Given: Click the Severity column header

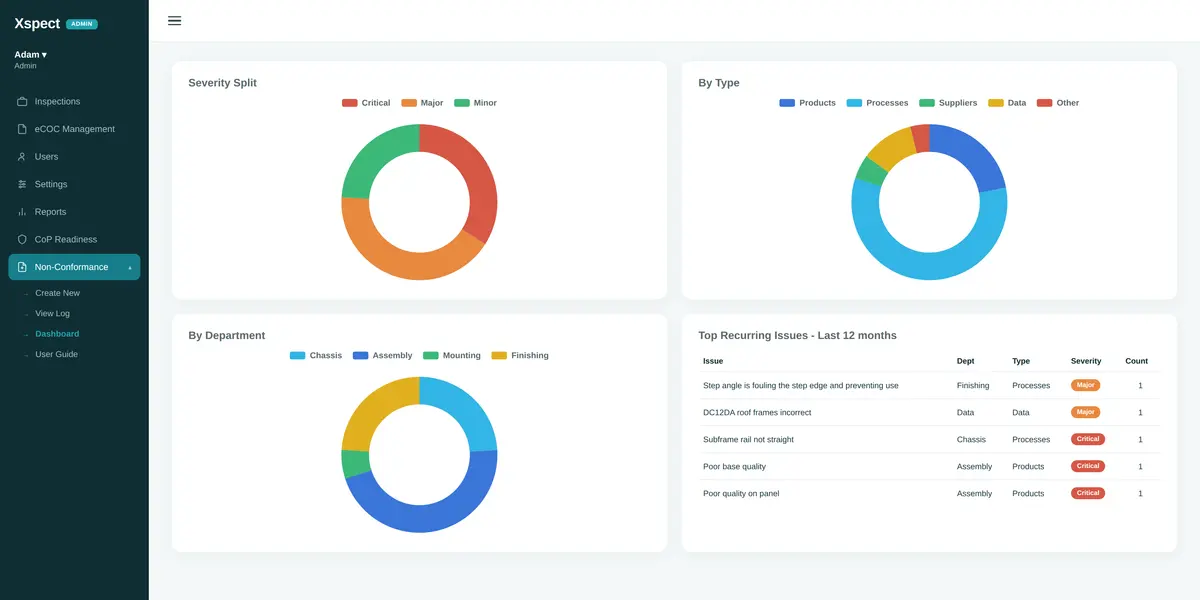Looking at the screenshot, I should coord(1086,361).
